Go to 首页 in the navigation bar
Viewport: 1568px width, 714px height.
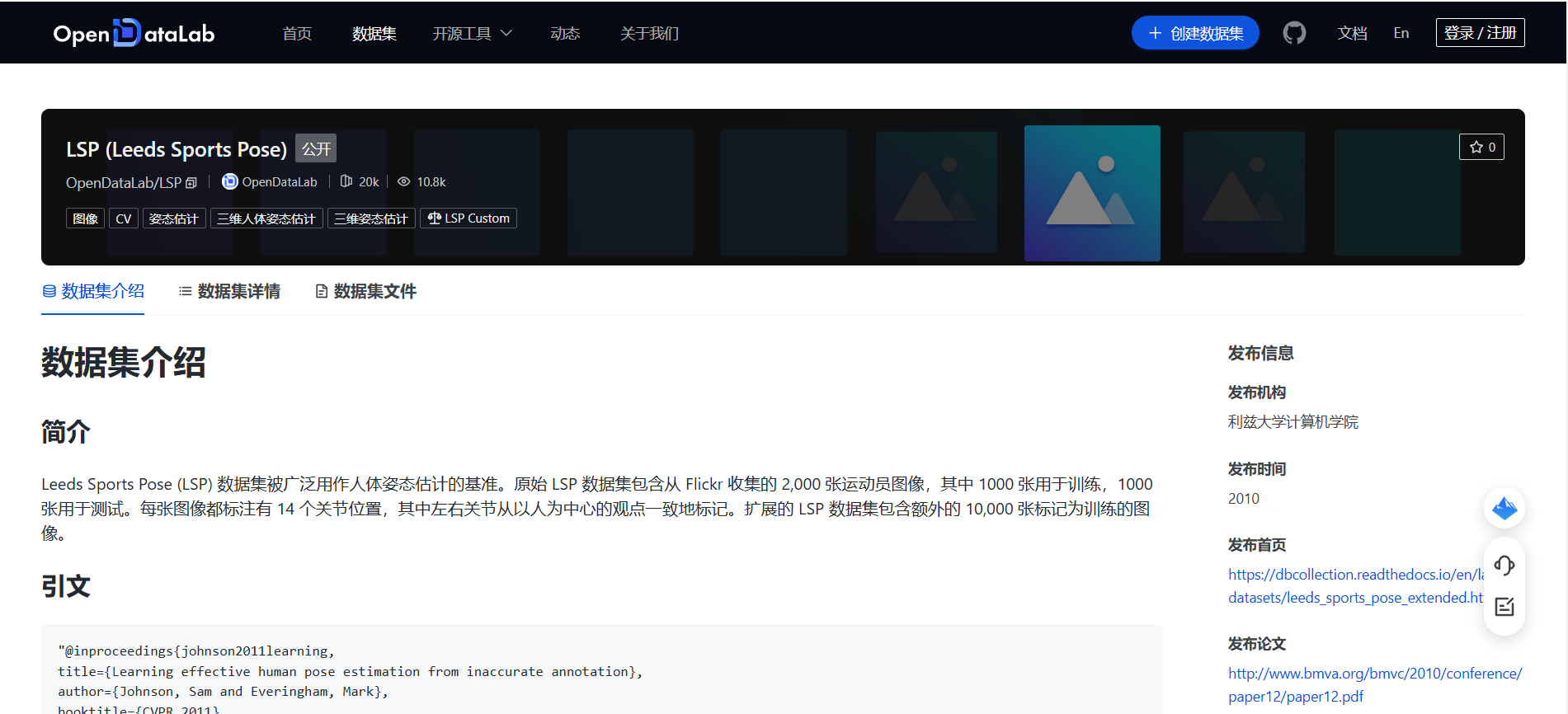[297, 33]
